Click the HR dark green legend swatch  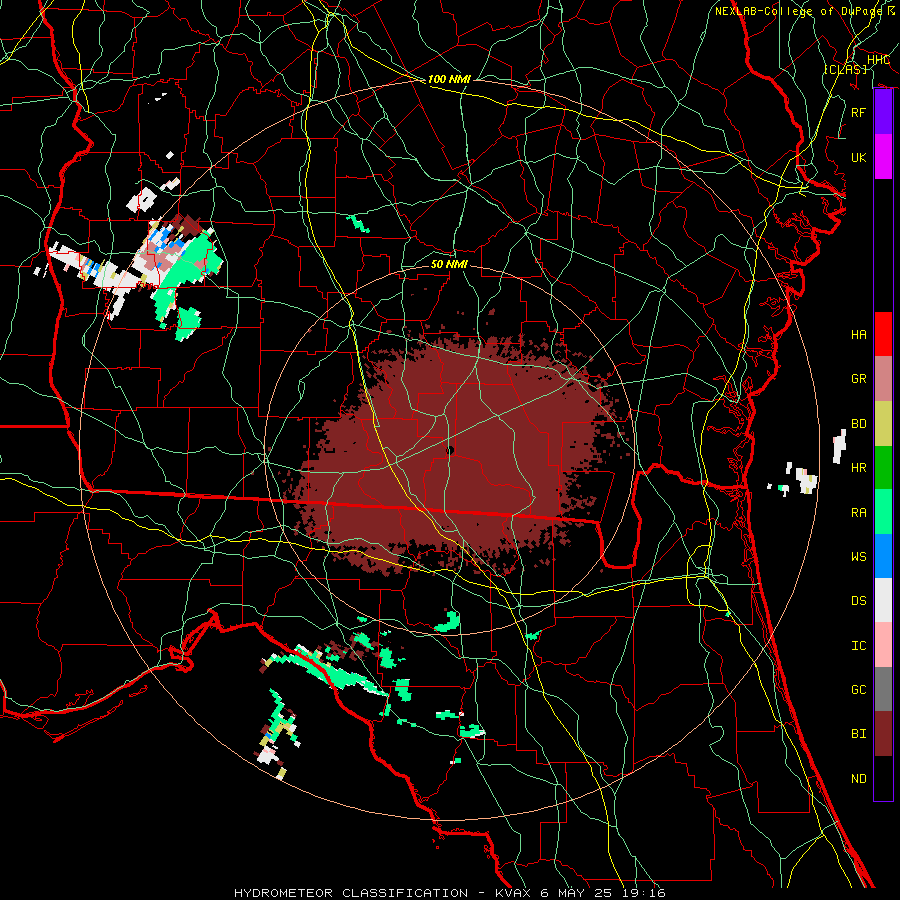[x=883, y=468]
